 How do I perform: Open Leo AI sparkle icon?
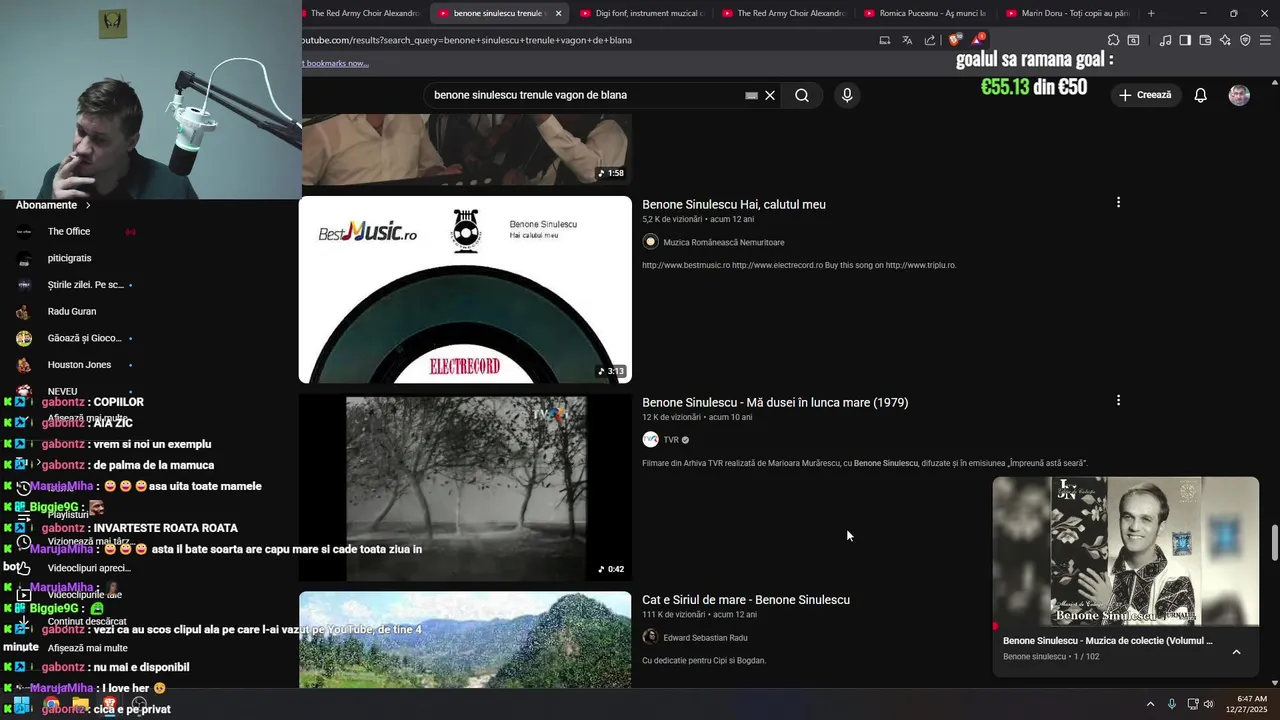[1225, 40]
